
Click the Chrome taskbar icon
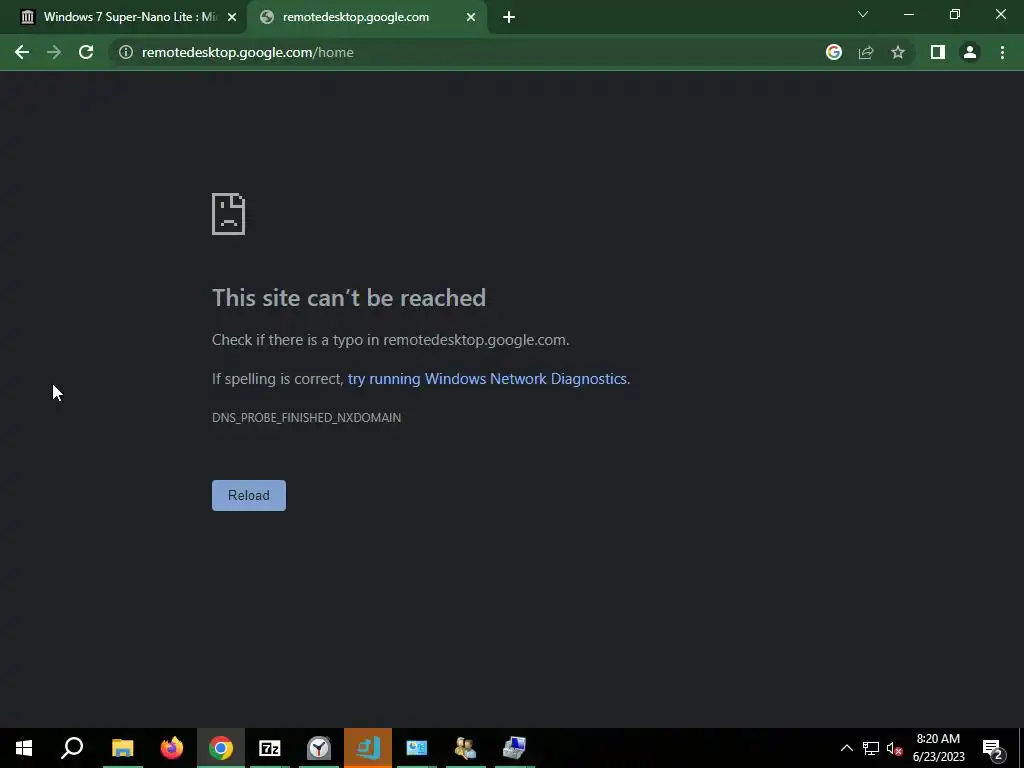(221, 748)
